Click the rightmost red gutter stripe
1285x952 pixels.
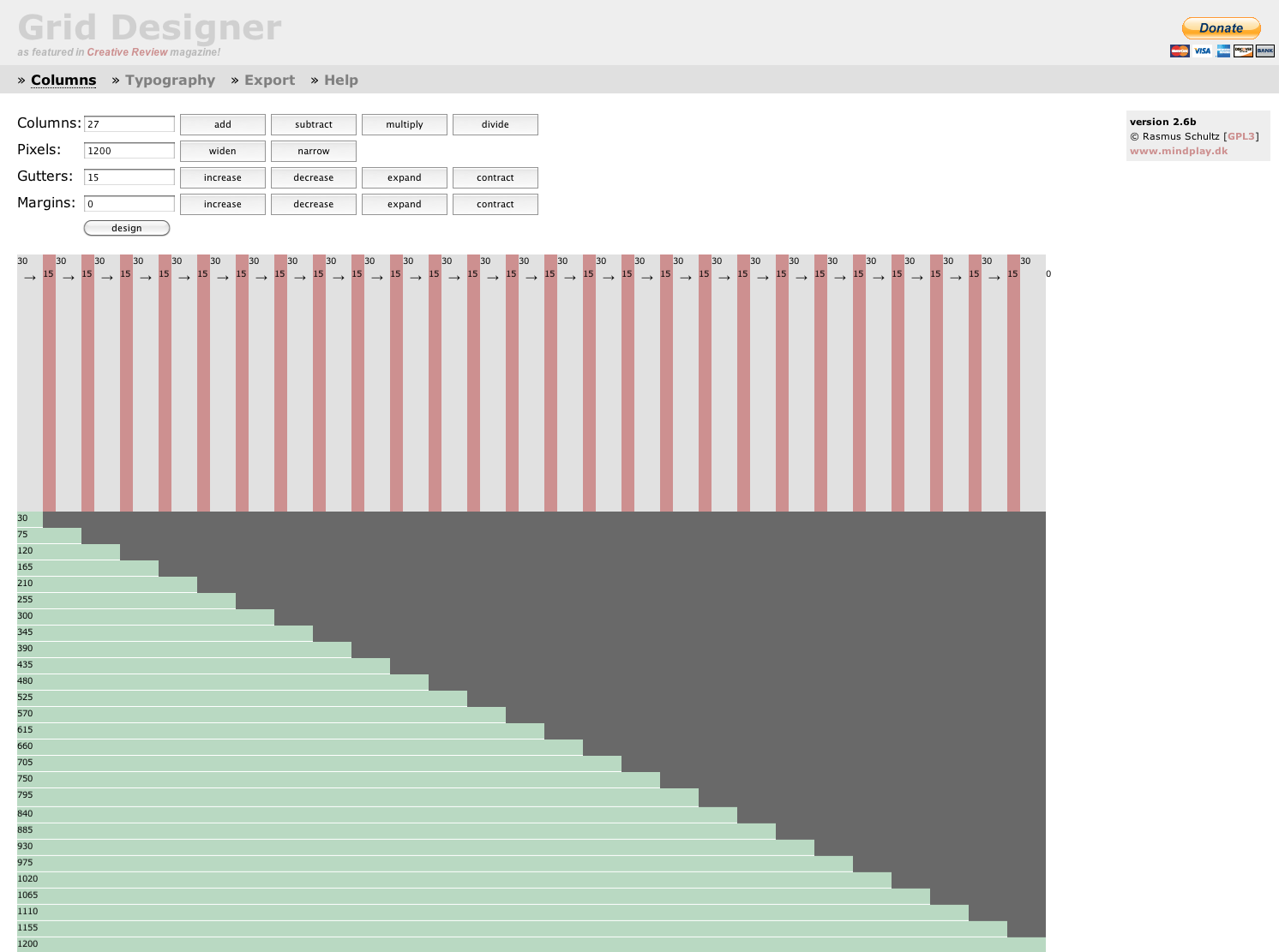(x=1015, y=386)
